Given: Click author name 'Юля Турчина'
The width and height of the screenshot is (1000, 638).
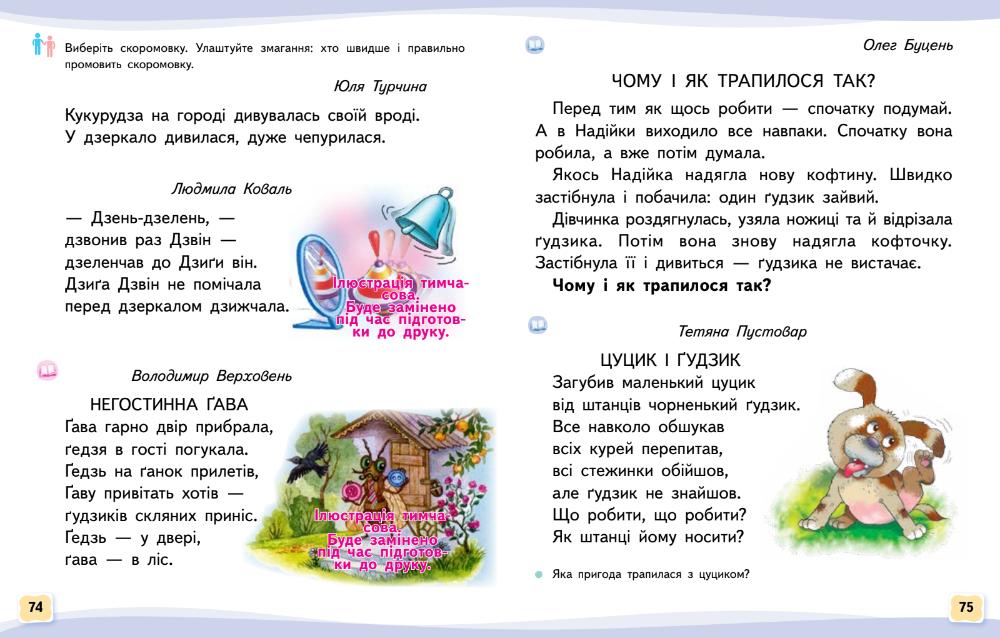Looking at the screenshot, I should tap(380, 87).
